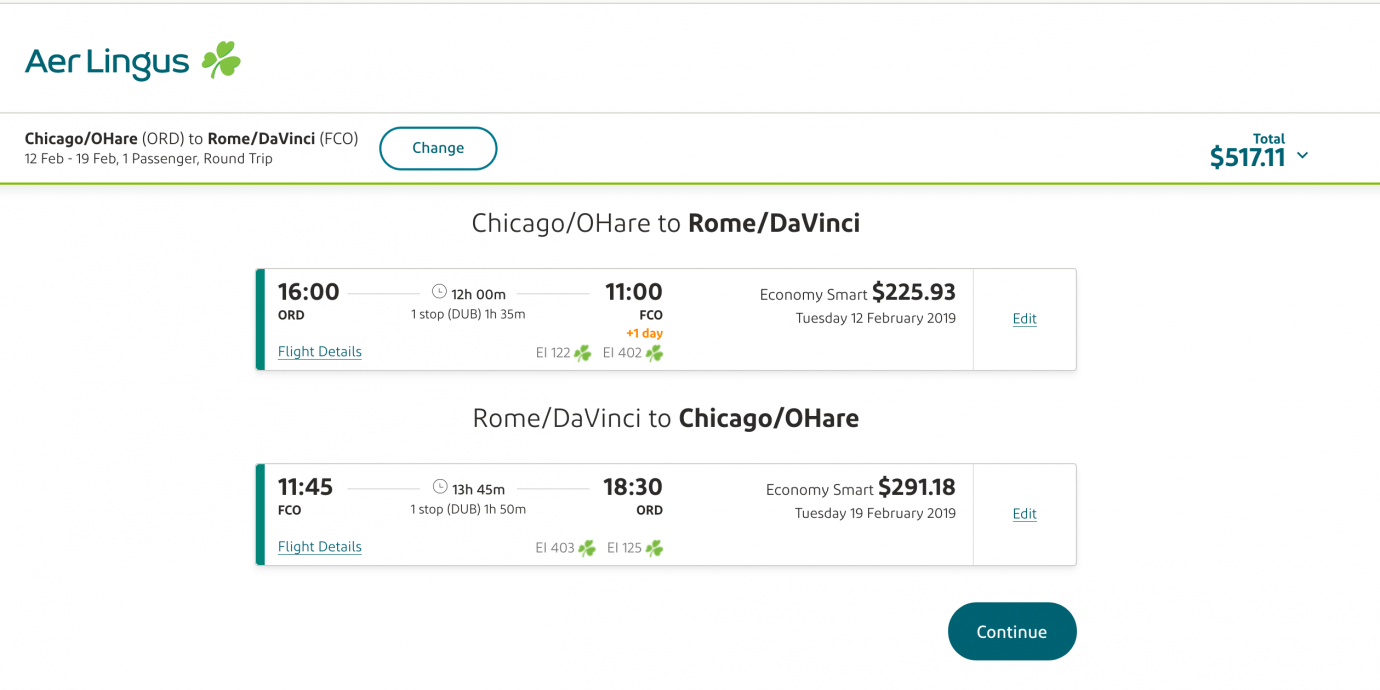Open the $517.11 total breakdown
This screenshot has height=690, width=1380.
pyautogui.click(x=1247, y=157)
